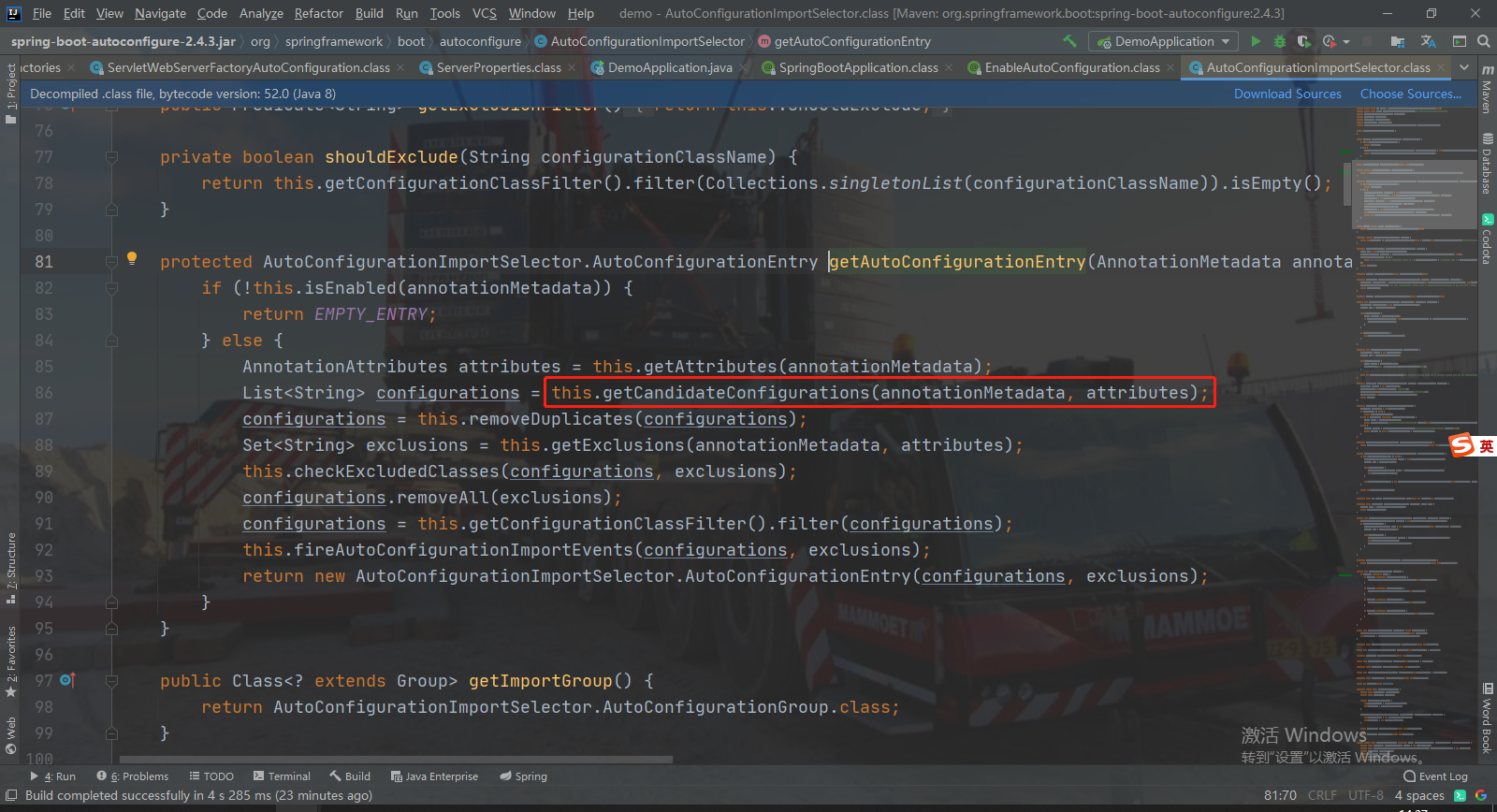Open the Problems tool window button

(133, 776)
